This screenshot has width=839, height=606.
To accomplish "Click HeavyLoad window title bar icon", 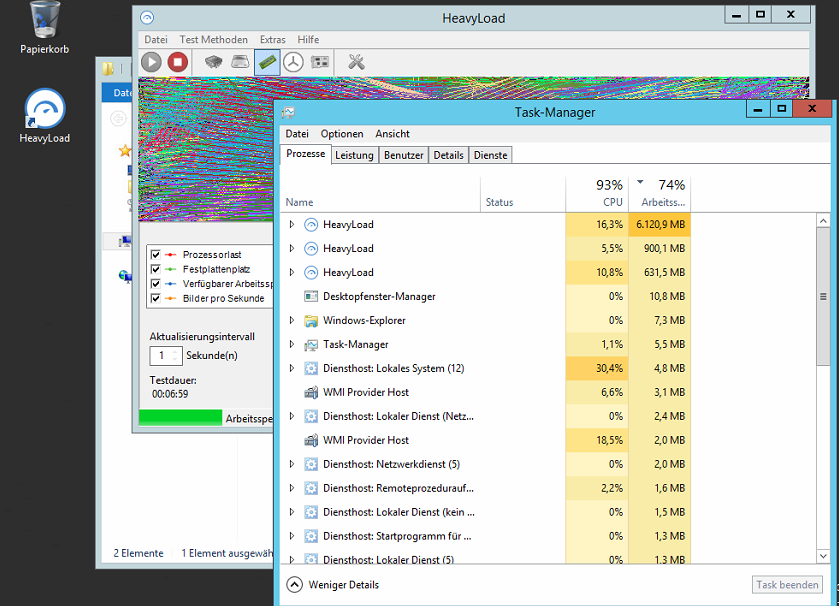I will pyautogui.click(x=147, y=18).
